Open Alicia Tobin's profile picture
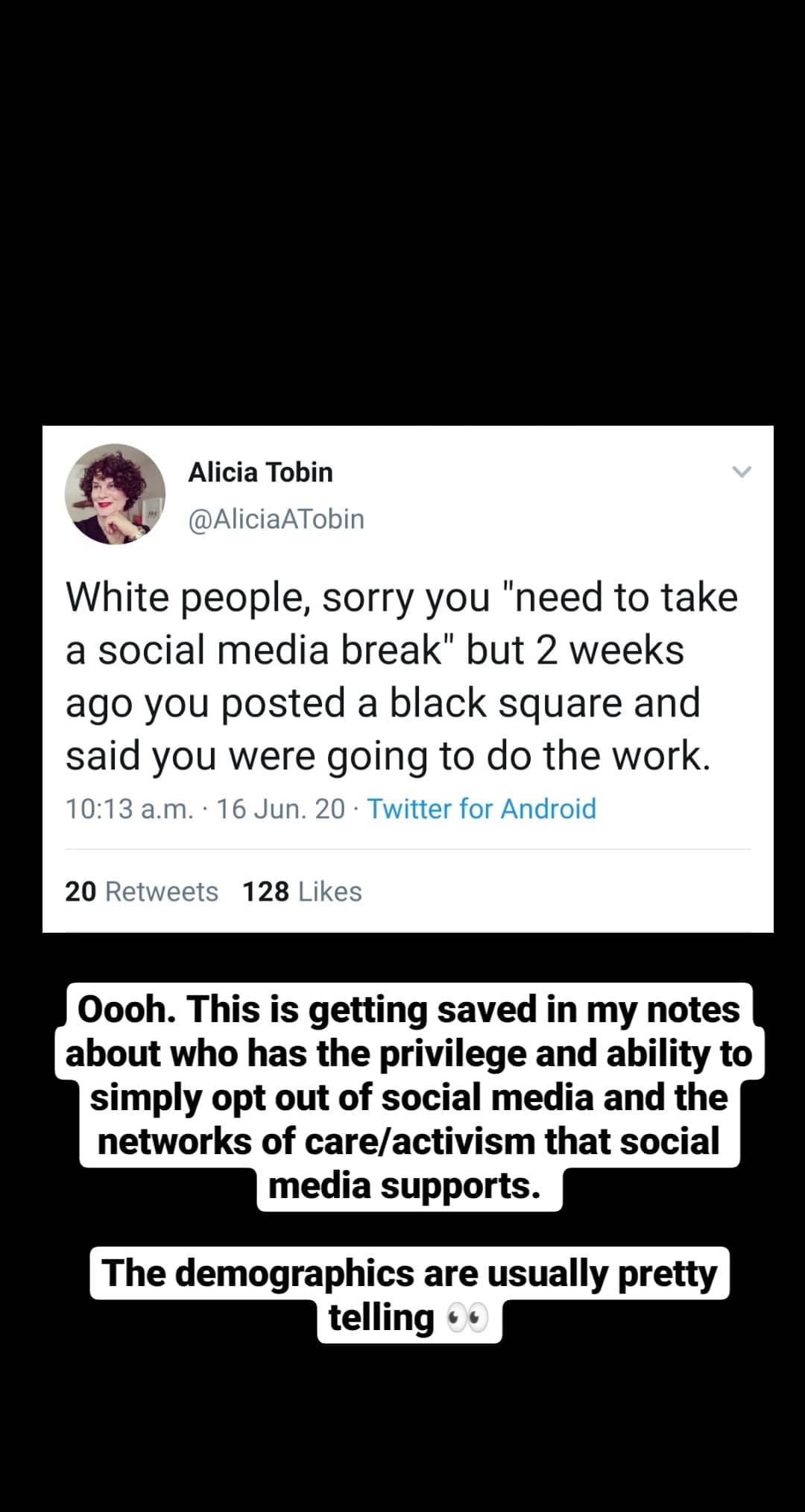The height and width of the screenshot is (1512, 805). click(x=115, y=494)
